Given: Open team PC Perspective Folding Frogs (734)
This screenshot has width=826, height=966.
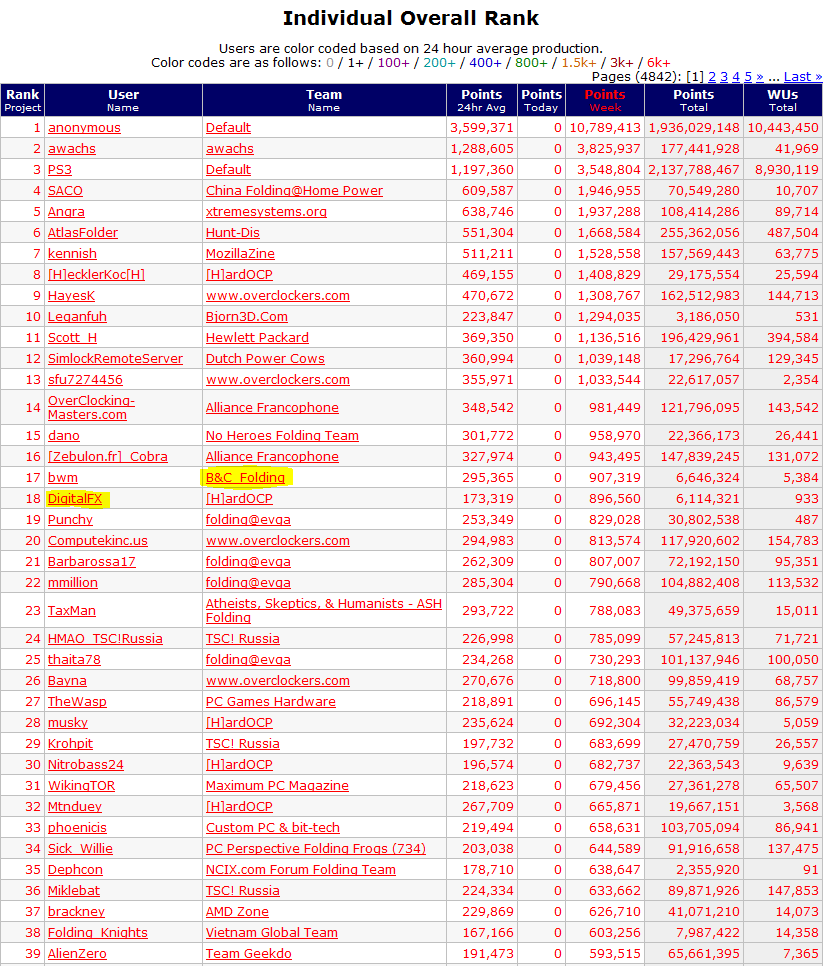Looking at the screenshot, I should pos(316,848).
